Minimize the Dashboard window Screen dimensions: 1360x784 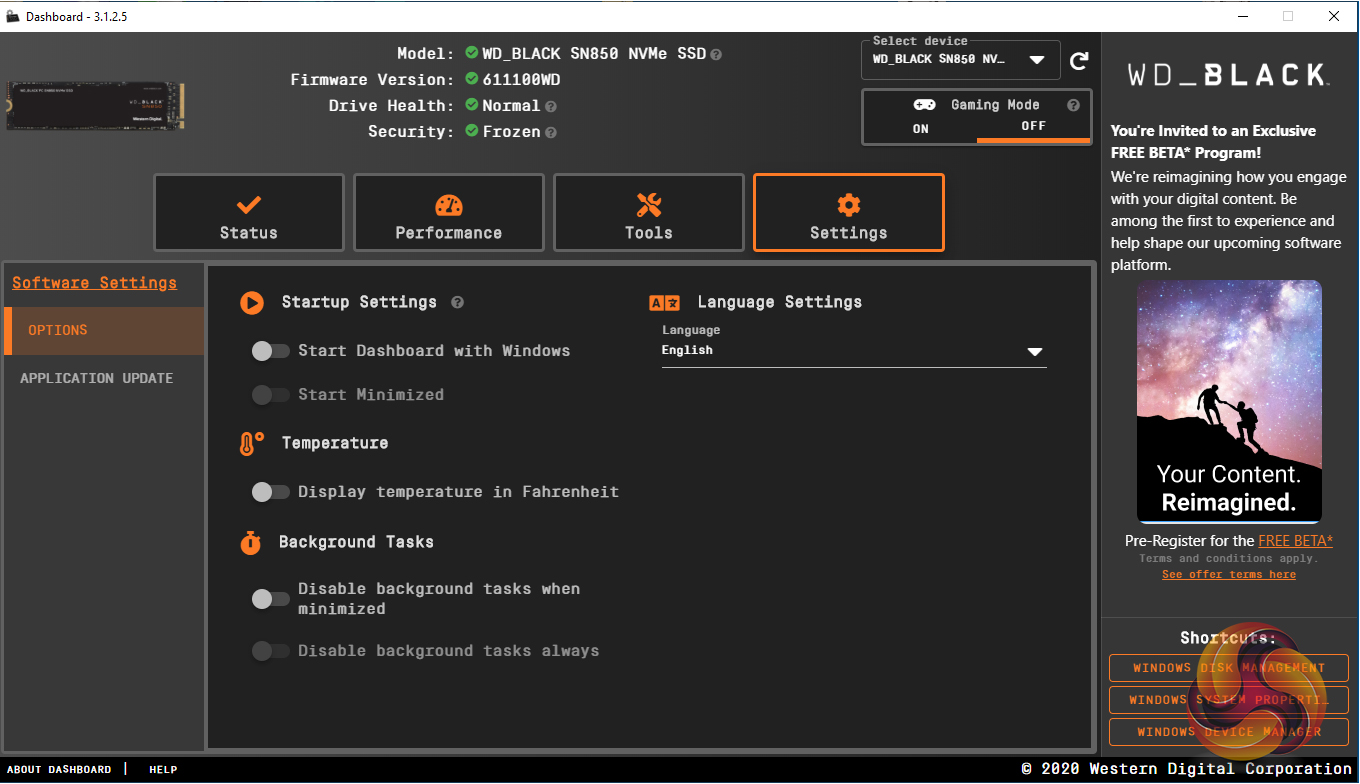pyautogui.click(x=1241, y=16)
